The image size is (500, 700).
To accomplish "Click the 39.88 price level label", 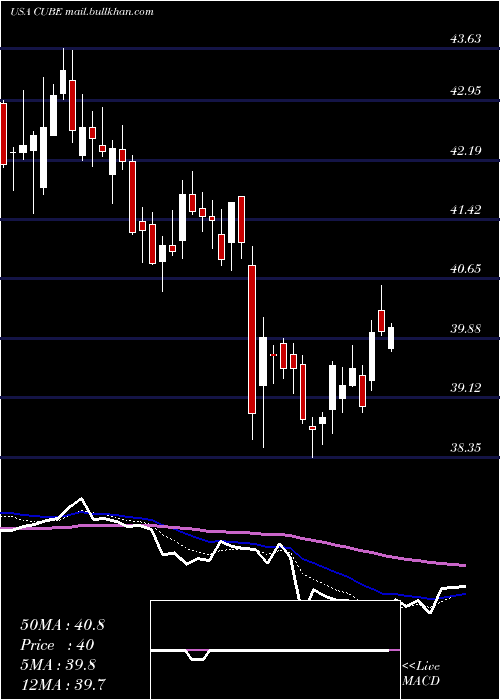I will [466, 329].
